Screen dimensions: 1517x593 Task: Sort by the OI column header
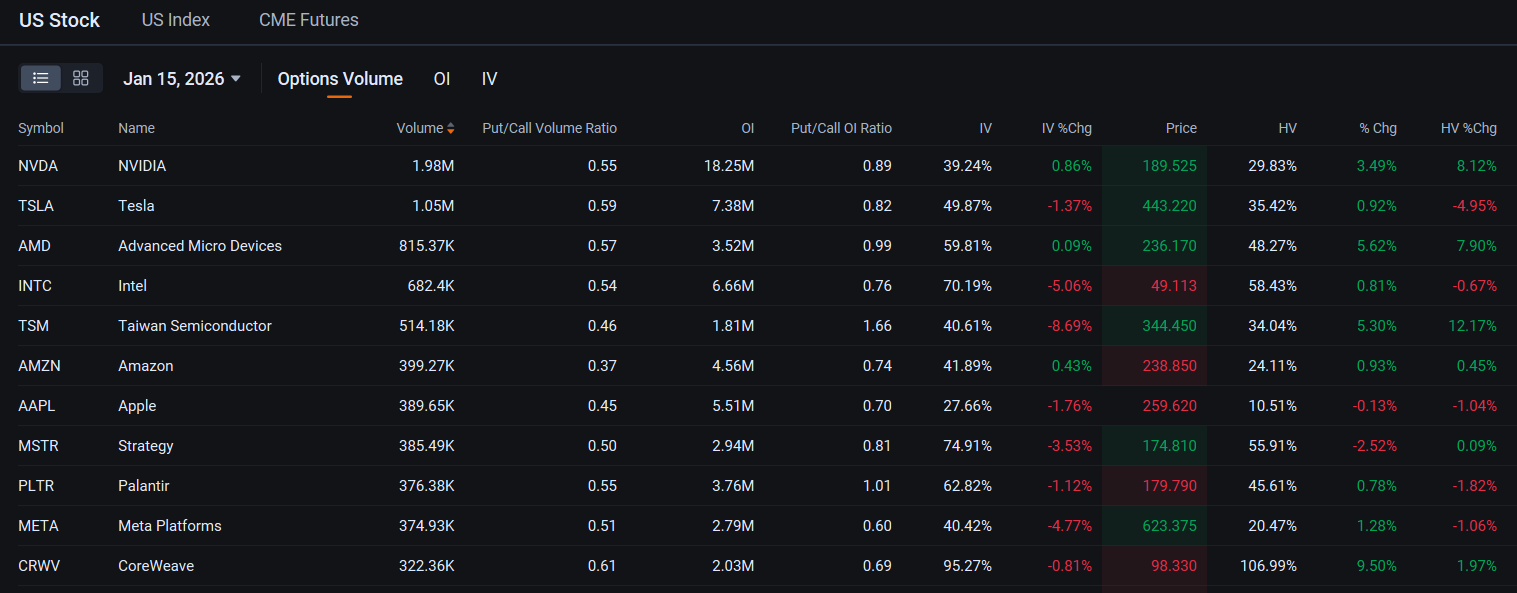(747, 128)
